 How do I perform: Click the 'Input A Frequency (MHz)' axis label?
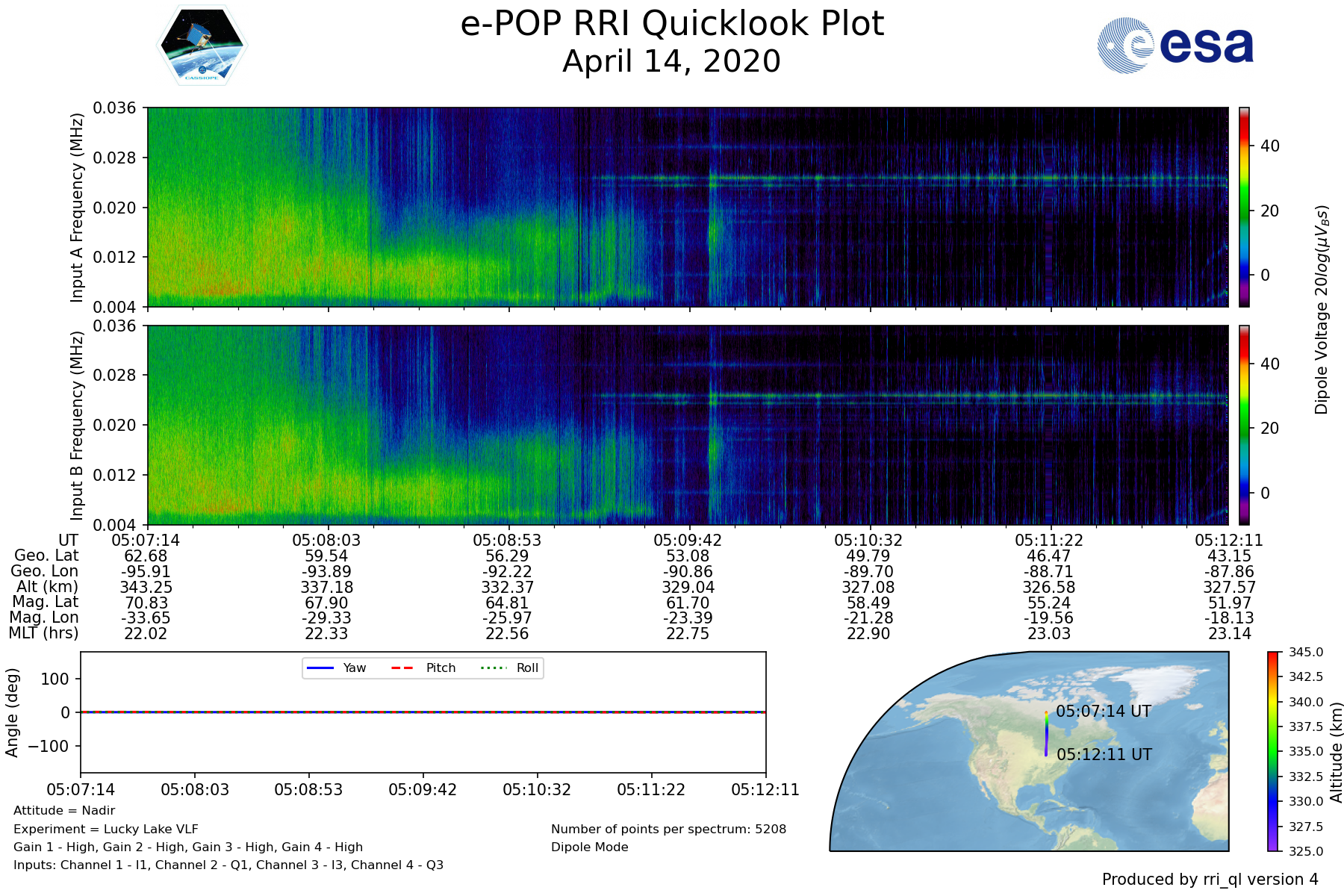point(76,208)
